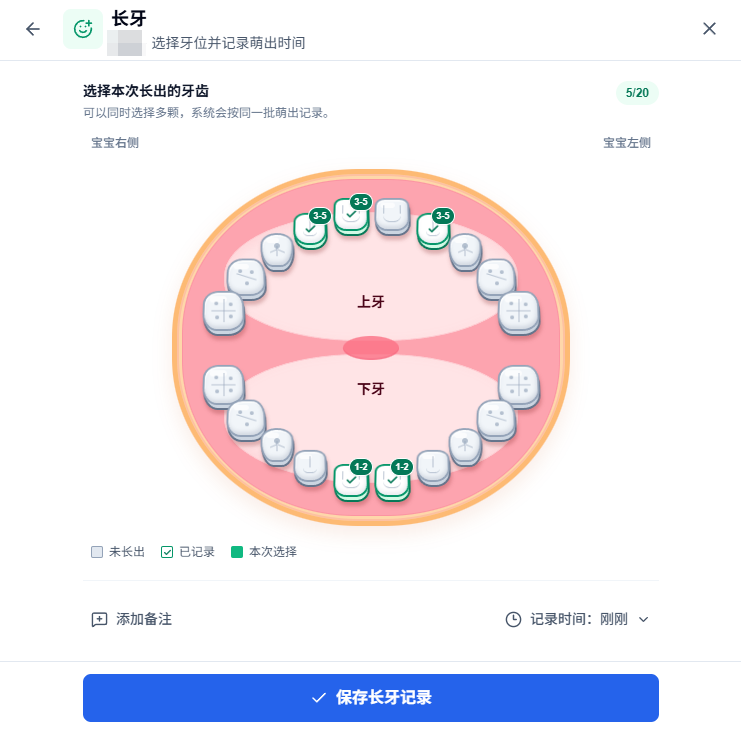Viewport: 741px width, 733px height.
Task: Select the unselected upper central incisor tooth
Action: 392,217
